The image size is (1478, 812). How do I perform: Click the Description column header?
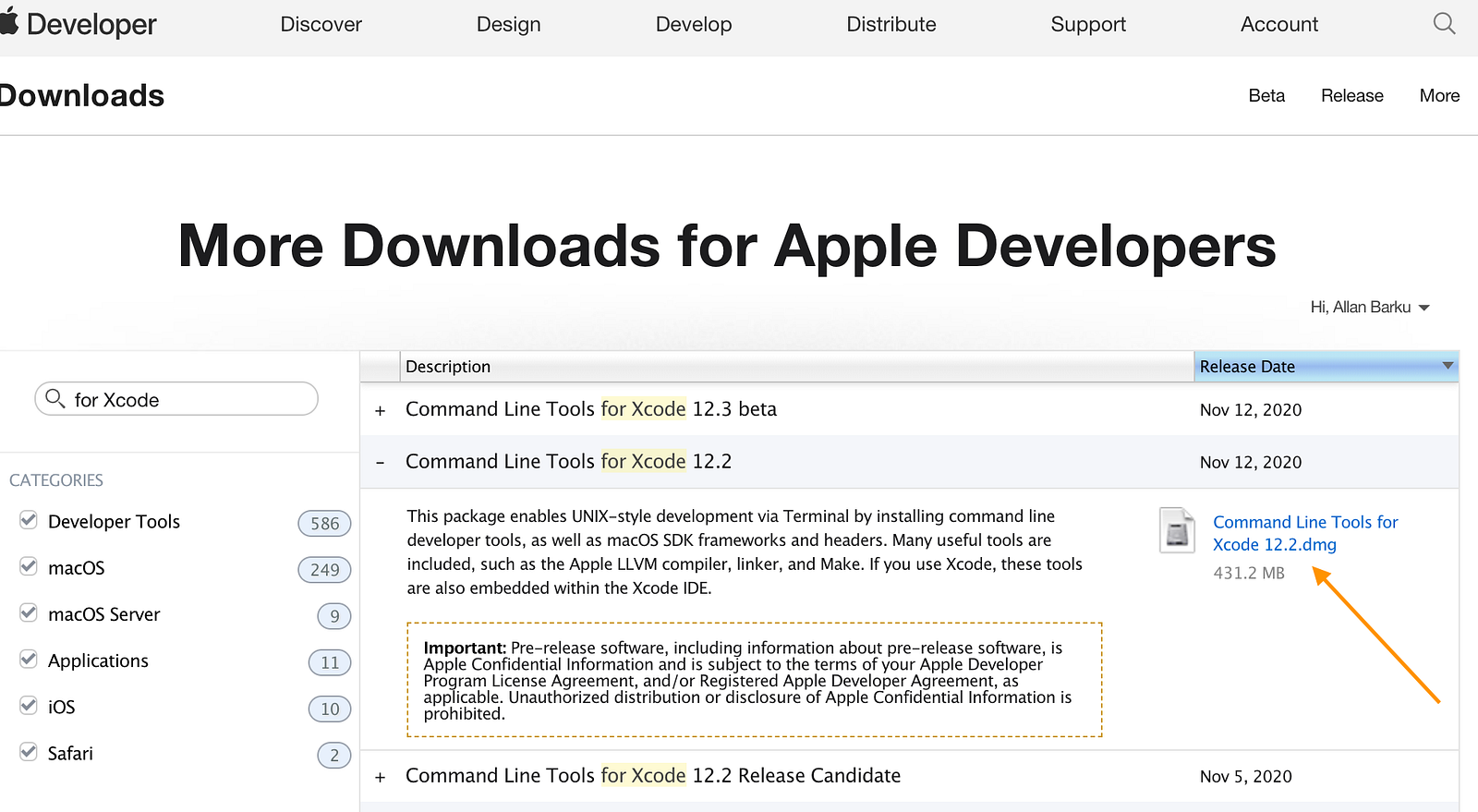797,367
